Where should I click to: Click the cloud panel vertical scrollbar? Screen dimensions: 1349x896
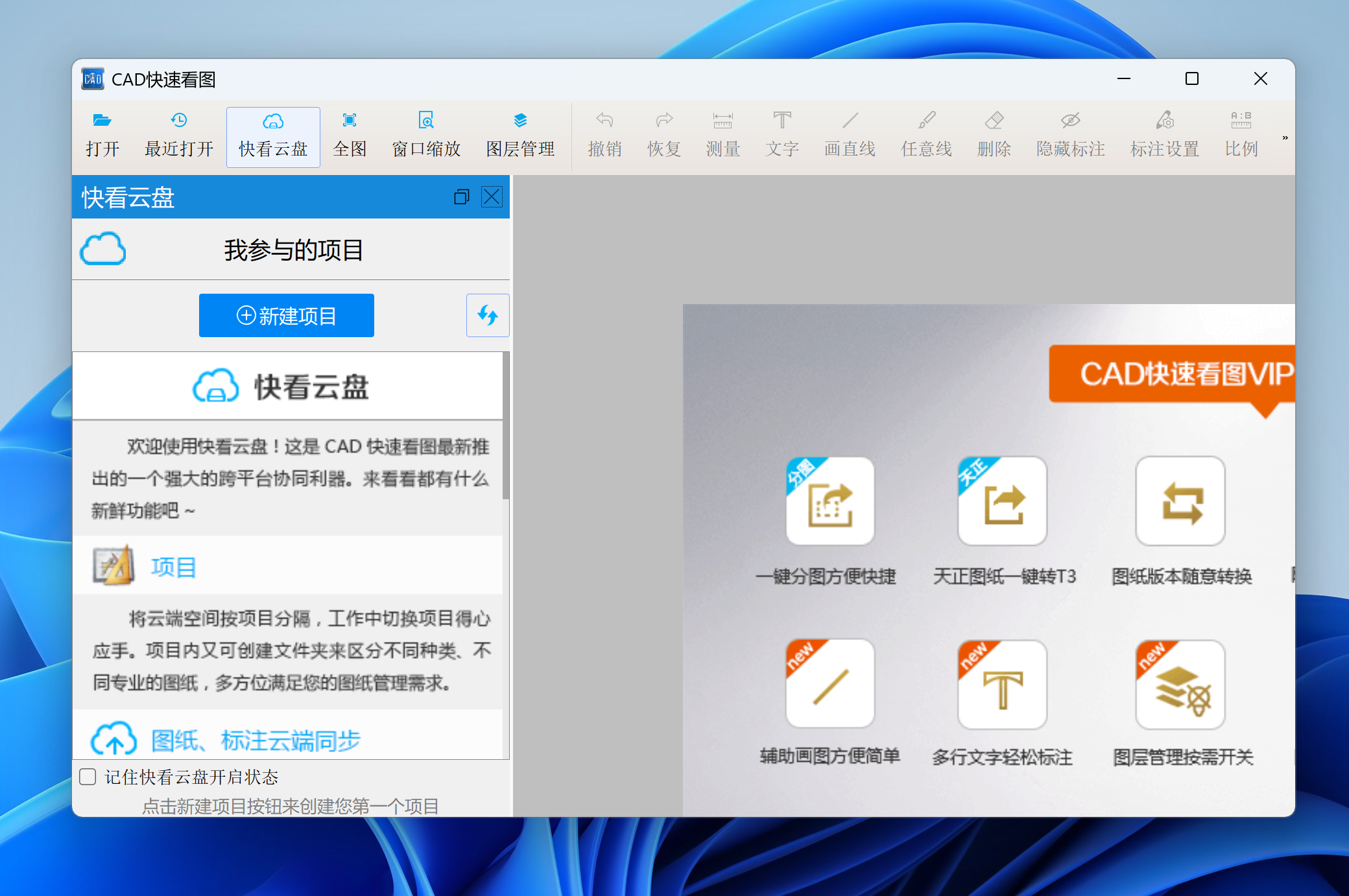(506, 425)
